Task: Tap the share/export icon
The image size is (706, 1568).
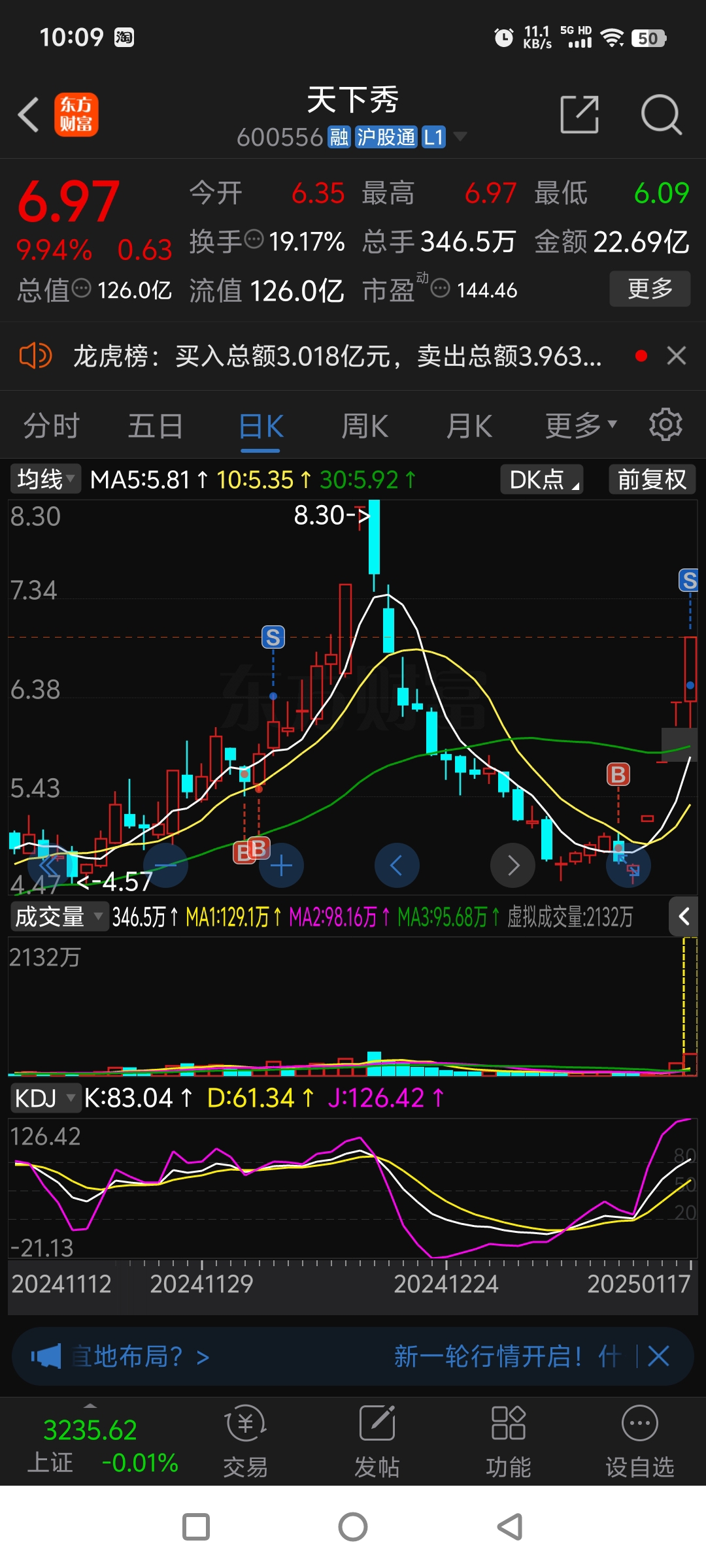Action: (x=580, y=114)
